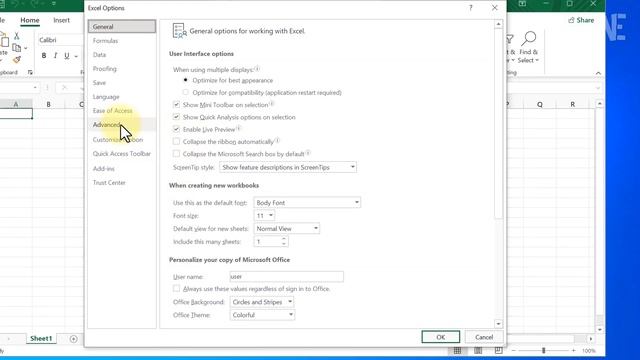Click the Help question mark icon
The height and width of the screenshot is (360, 640).
pyautogui.click(x=471, y=8)
